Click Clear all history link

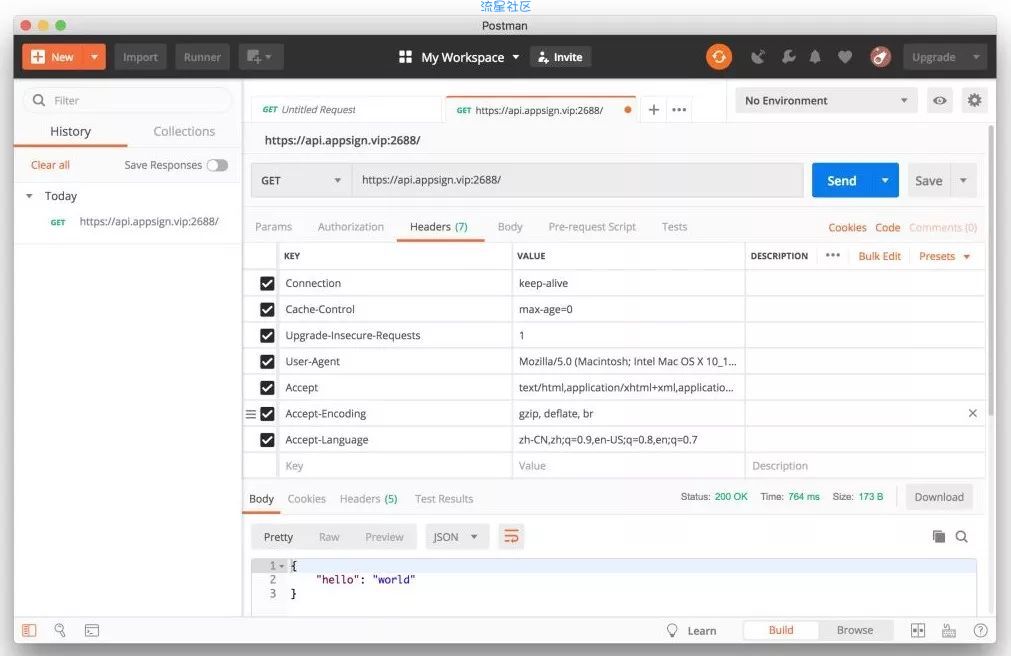50,165
